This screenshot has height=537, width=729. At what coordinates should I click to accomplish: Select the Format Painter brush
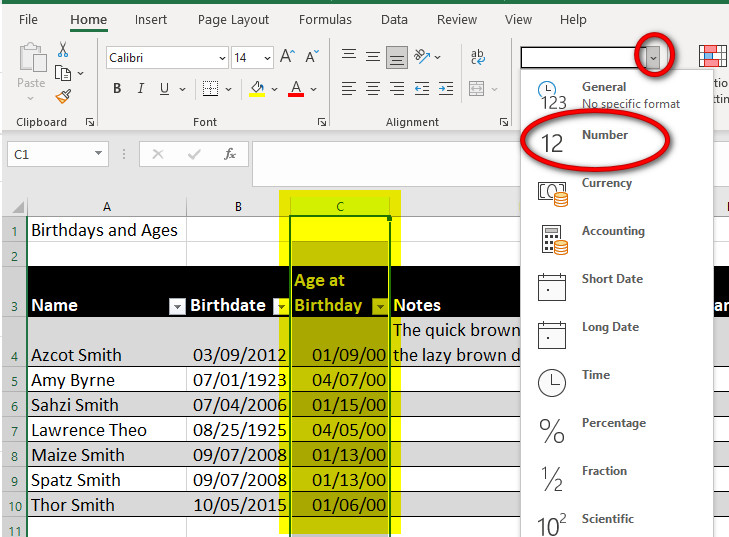[63, 97]
